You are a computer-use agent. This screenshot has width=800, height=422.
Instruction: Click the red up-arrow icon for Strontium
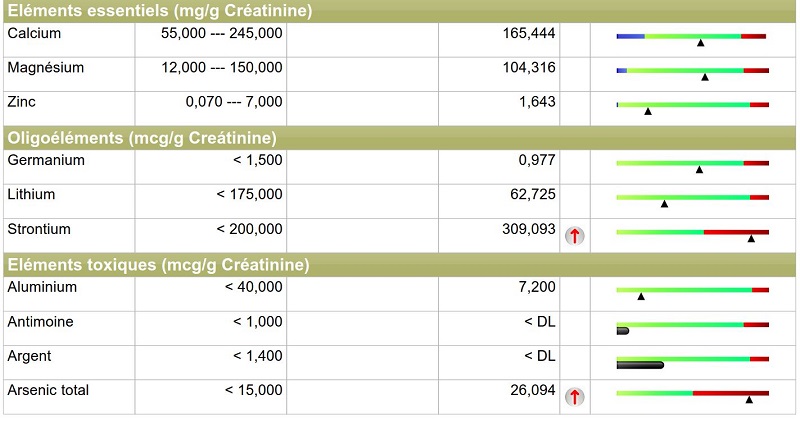(574, 236)
